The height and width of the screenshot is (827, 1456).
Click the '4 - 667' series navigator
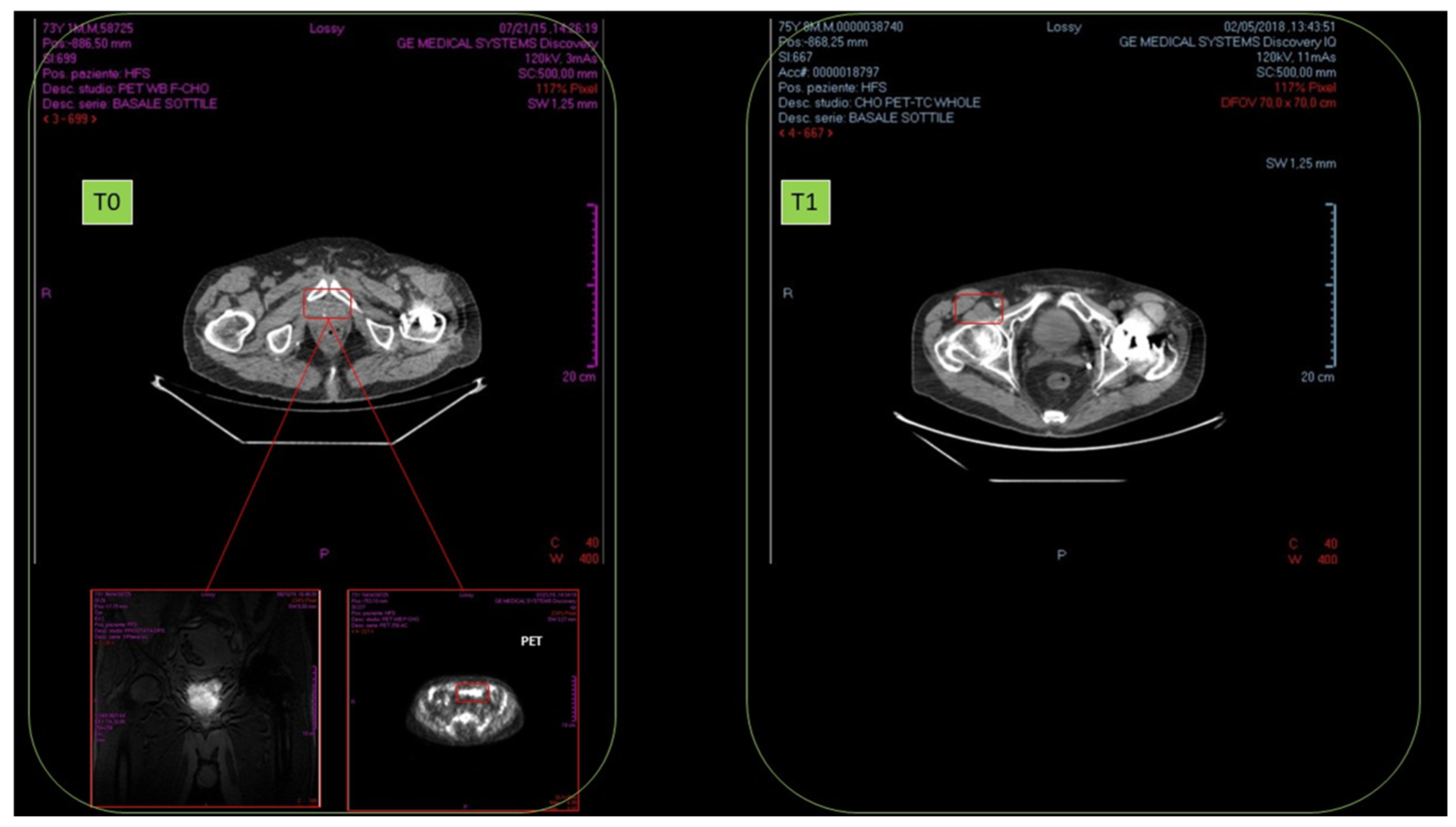pyautogui.click(x=805, y=133)
